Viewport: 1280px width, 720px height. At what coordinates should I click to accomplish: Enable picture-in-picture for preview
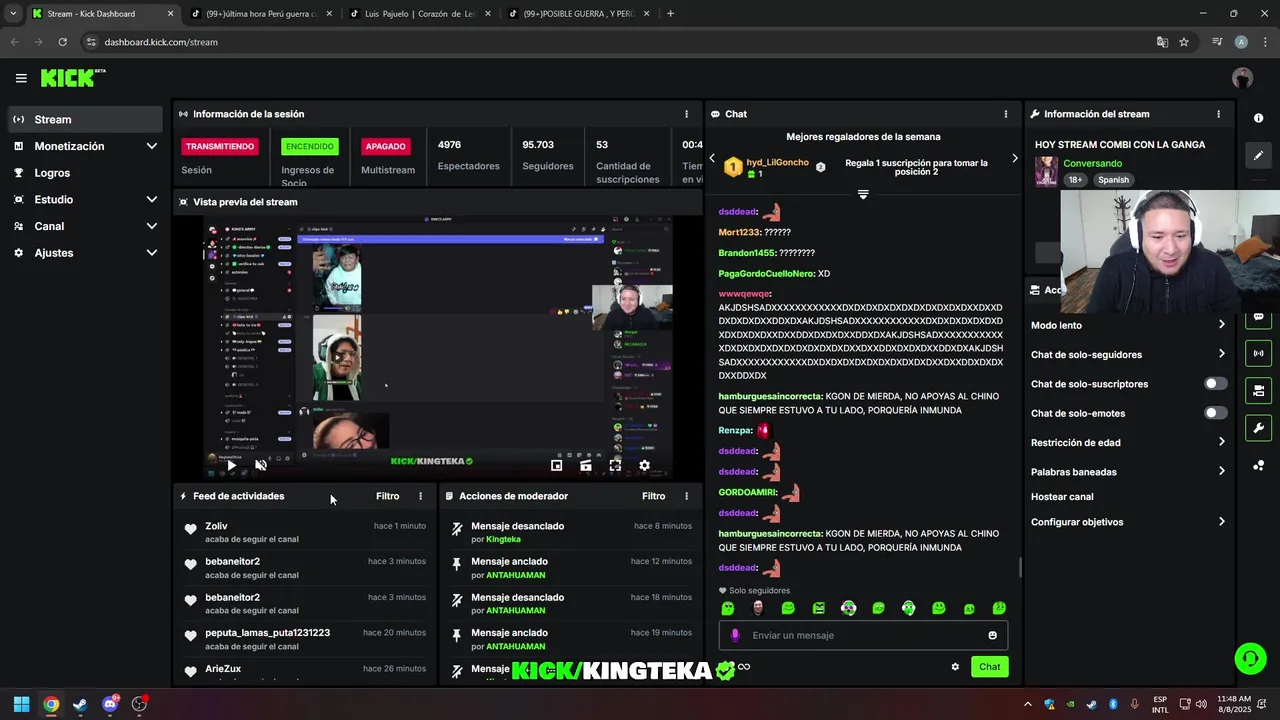pyautogui.click(x=557, y=465)
